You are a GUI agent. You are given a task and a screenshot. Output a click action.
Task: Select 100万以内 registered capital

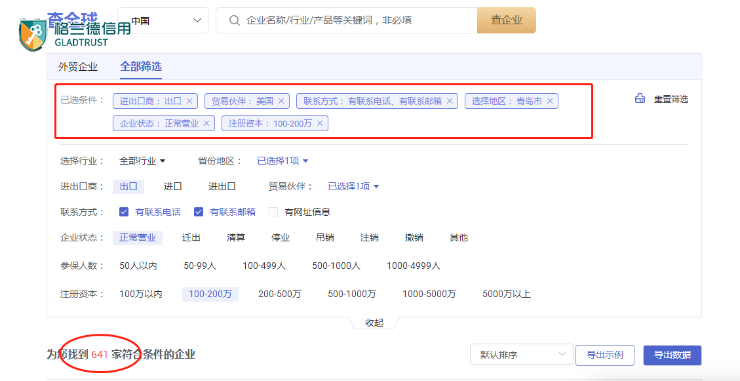[141, 294]
